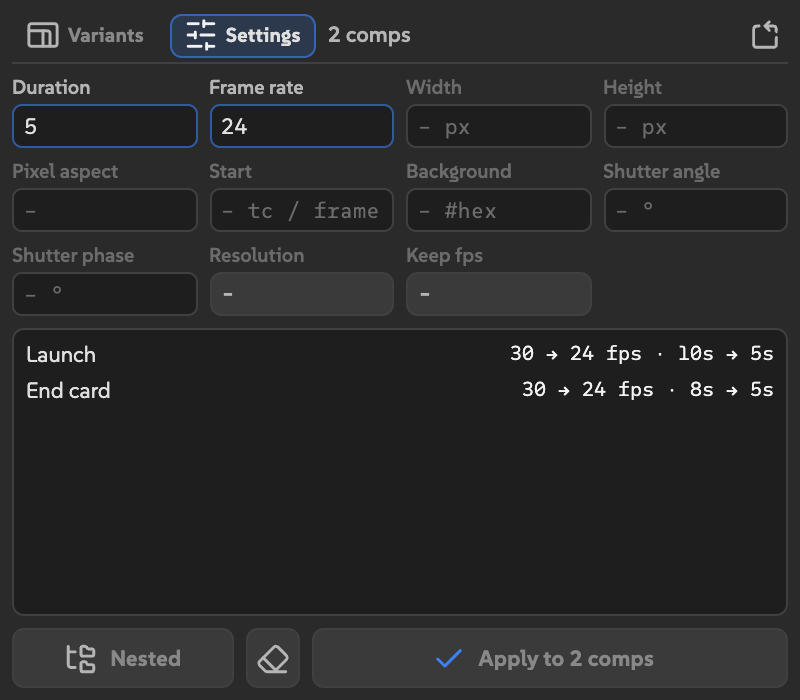The height and width of the screenshot is (700, 800).
Task: Click the Shutter angle label
Action: point(661,171)
